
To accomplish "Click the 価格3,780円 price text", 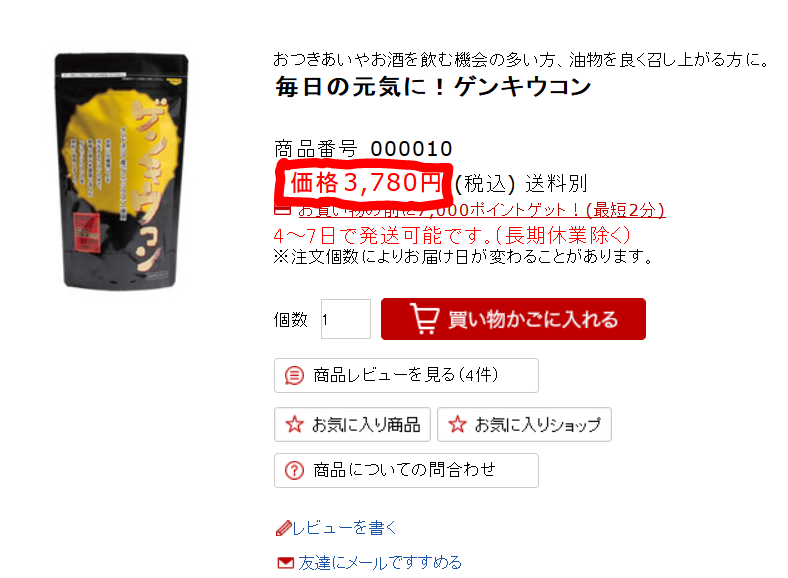I will 365,182.
